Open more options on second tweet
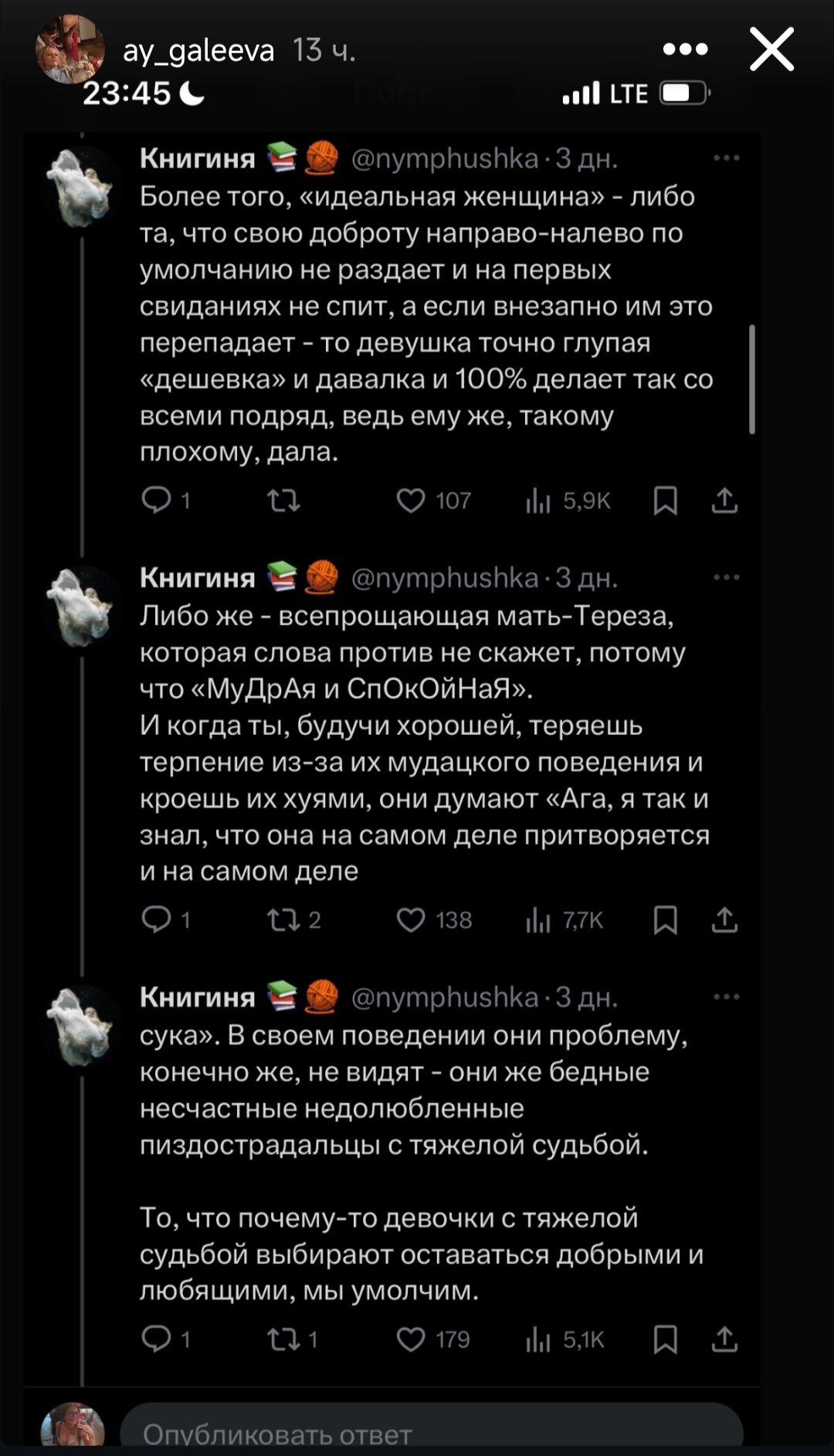 [726, 577]
